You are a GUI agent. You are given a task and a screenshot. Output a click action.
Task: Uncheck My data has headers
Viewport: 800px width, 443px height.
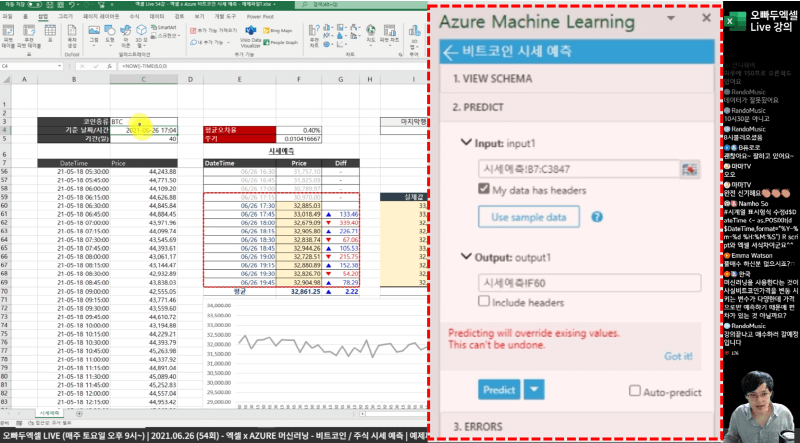pos(484,189)
